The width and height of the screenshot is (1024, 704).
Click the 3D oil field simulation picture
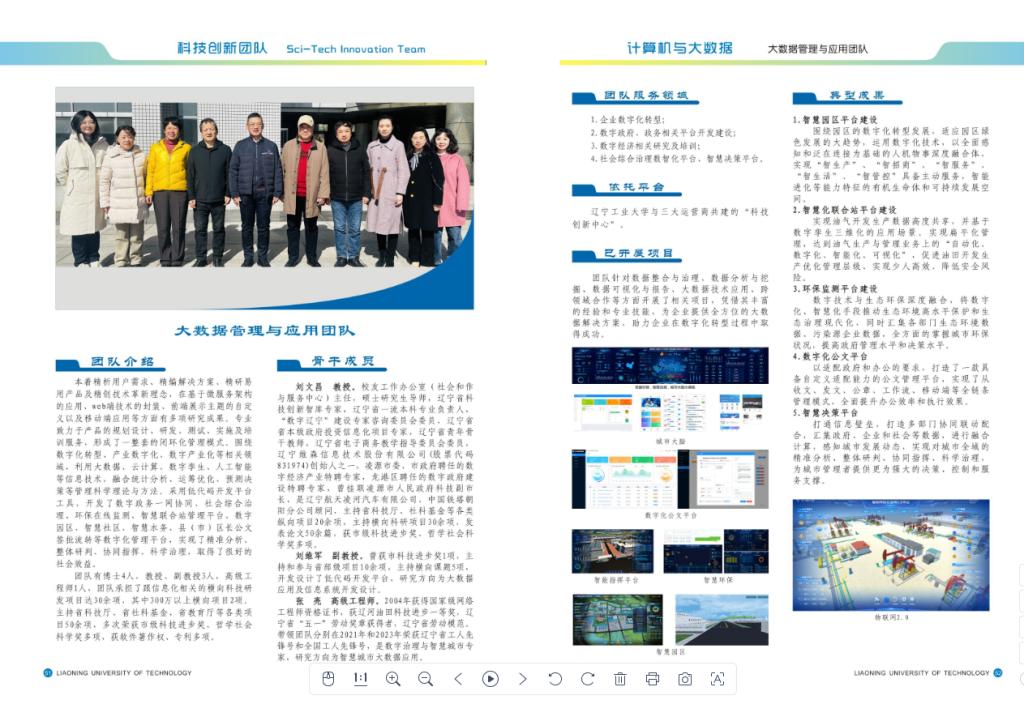[x=890, y=554]
